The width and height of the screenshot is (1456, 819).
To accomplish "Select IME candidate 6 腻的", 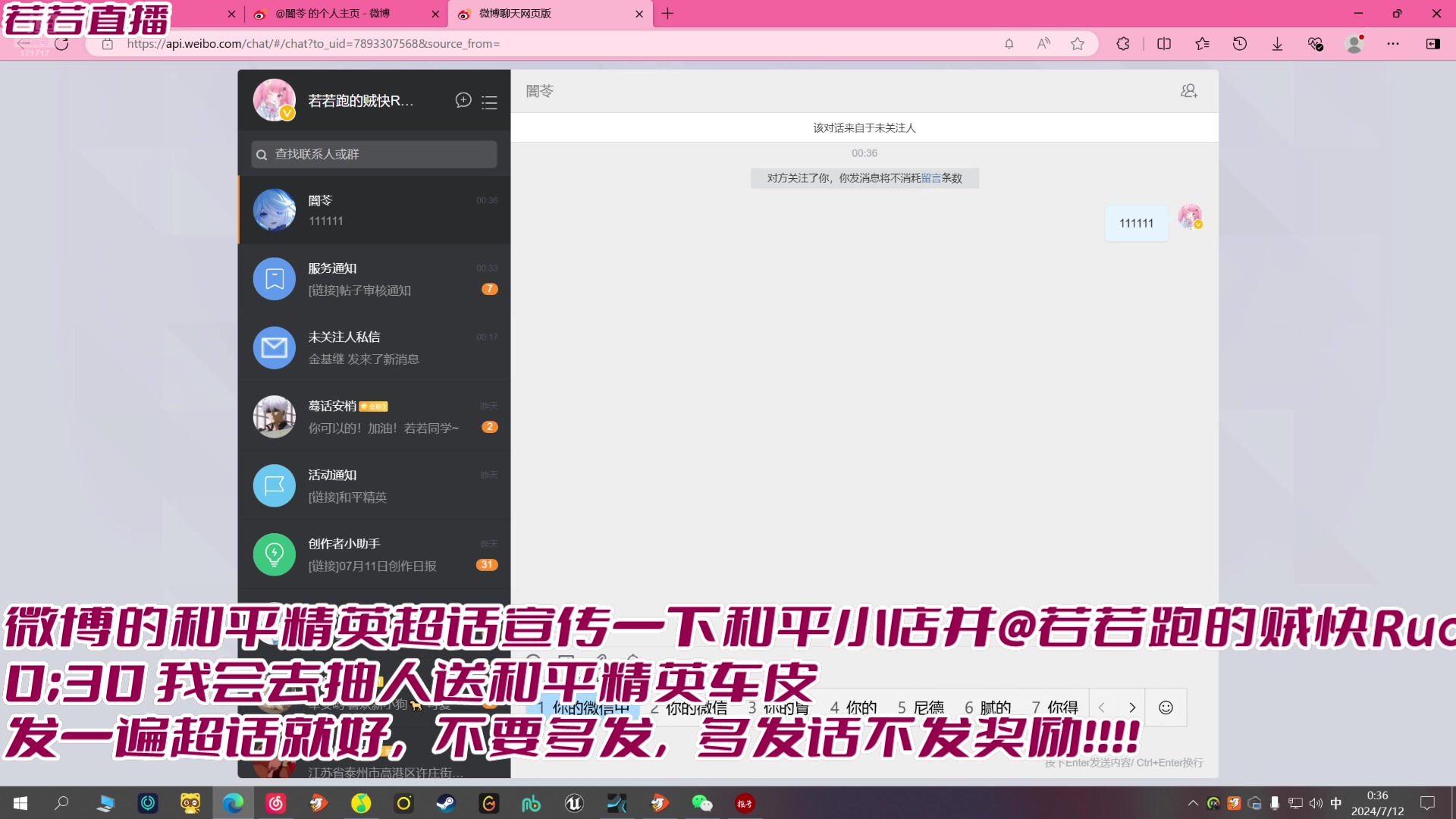I will click(988, 708).
